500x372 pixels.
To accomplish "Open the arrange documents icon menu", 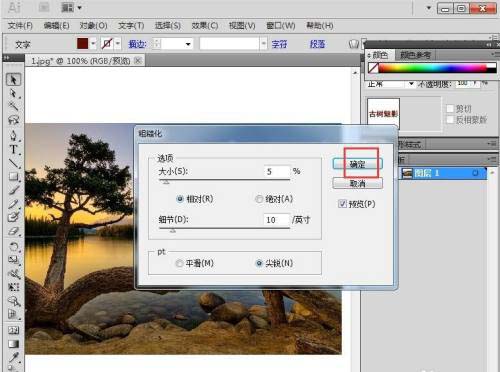I will pos(71,7).
